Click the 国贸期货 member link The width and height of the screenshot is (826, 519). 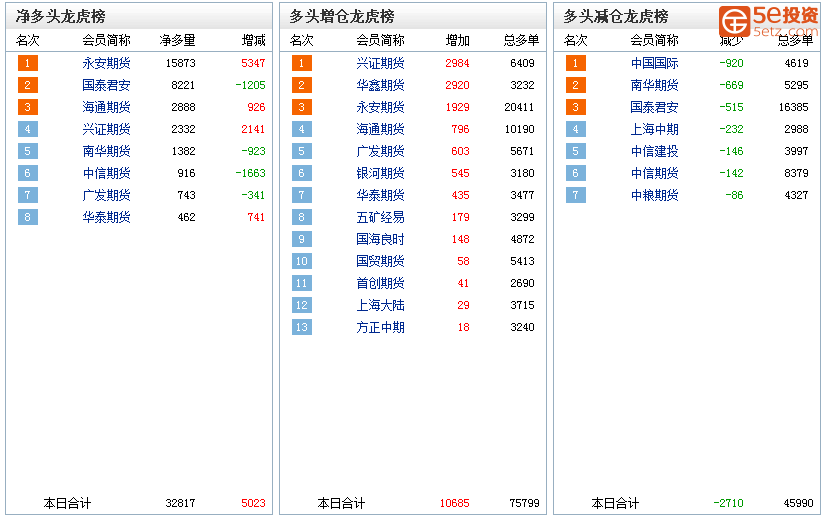pyautogui.click(x=380, y=261)
